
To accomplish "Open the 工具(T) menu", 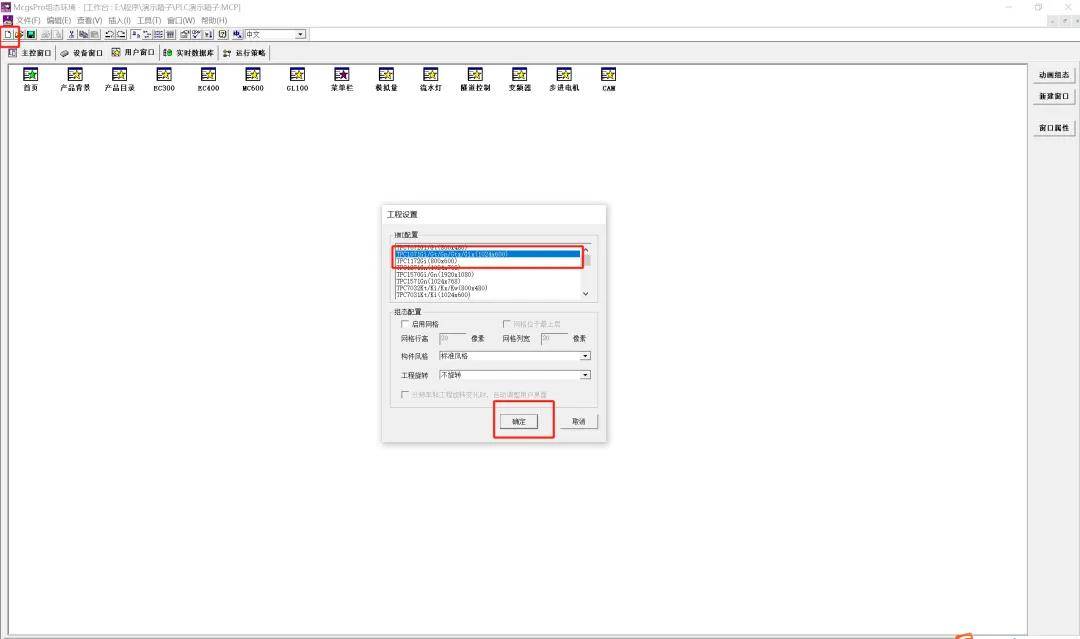I will point(149,20).
